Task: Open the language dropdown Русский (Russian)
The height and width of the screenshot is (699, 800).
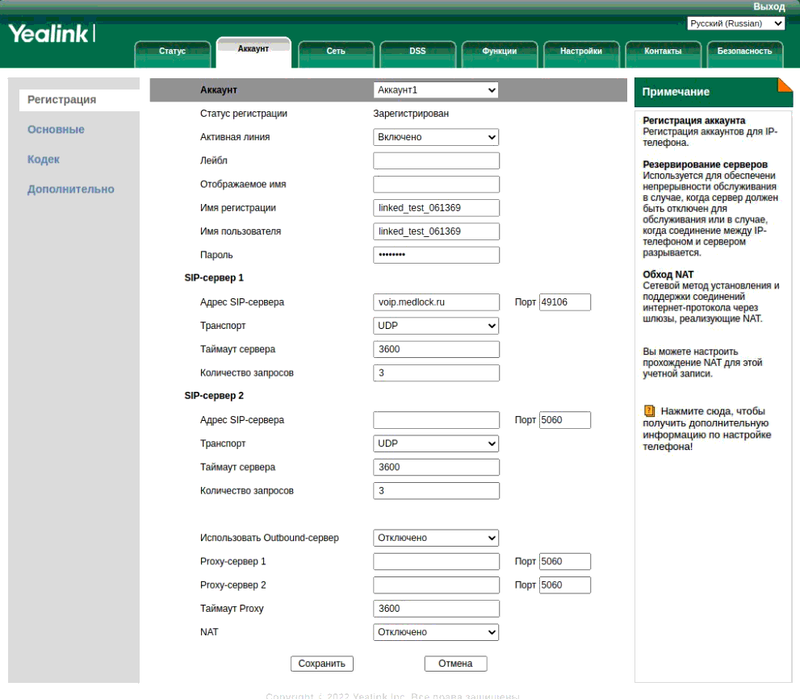Action: tap(736, 23)
